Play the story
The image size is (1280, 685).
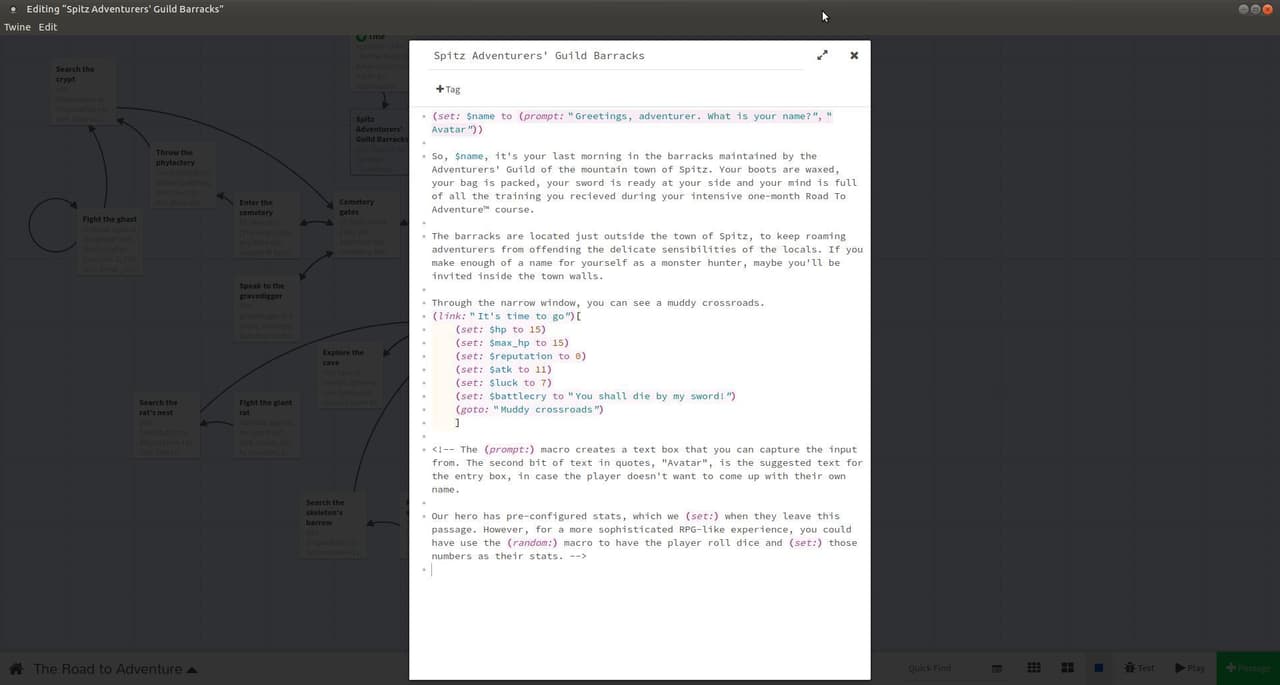coord(1190,668)
